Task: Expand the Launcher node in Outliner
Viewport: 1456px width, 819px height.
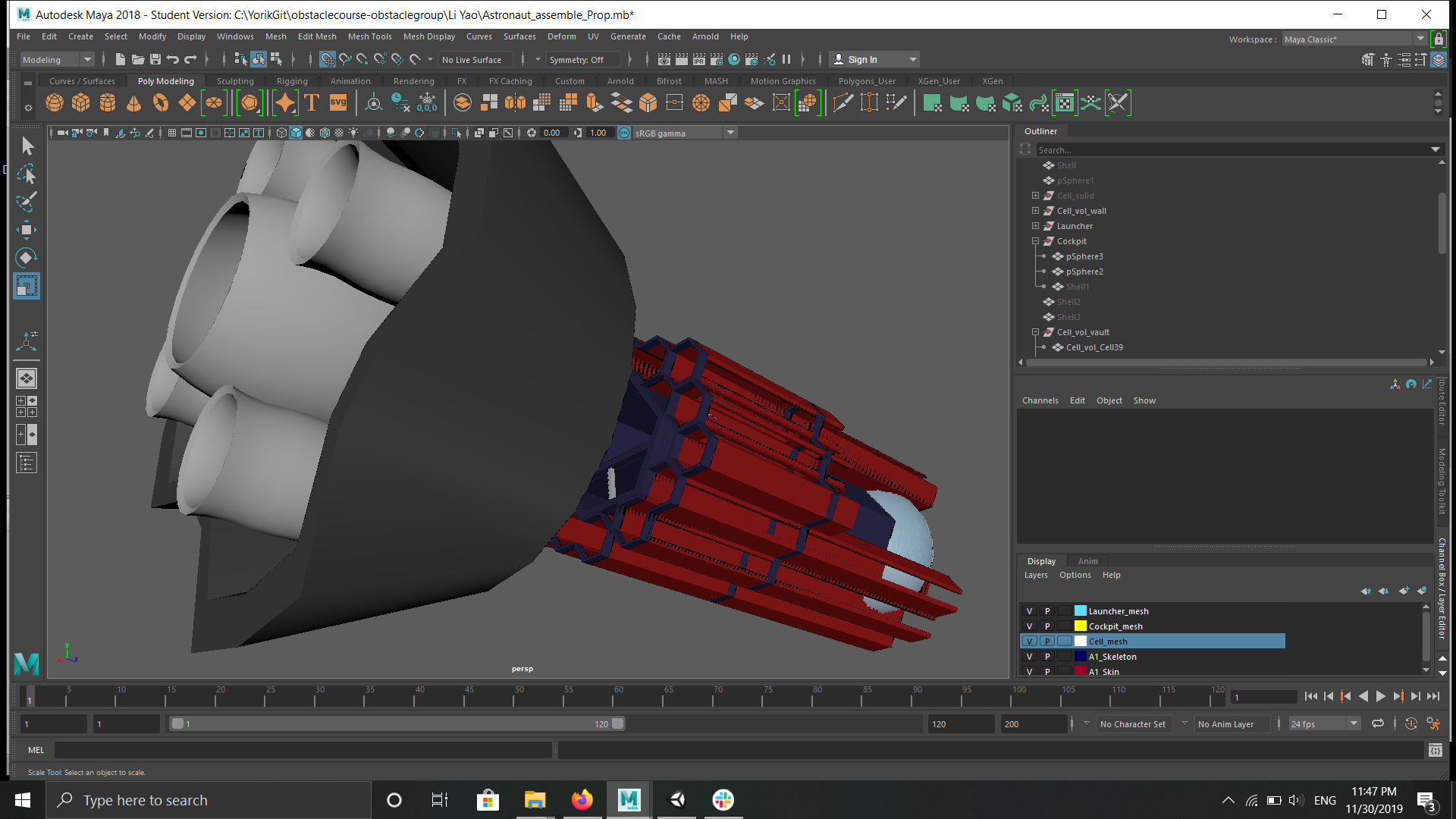Action: [1035, 226]
